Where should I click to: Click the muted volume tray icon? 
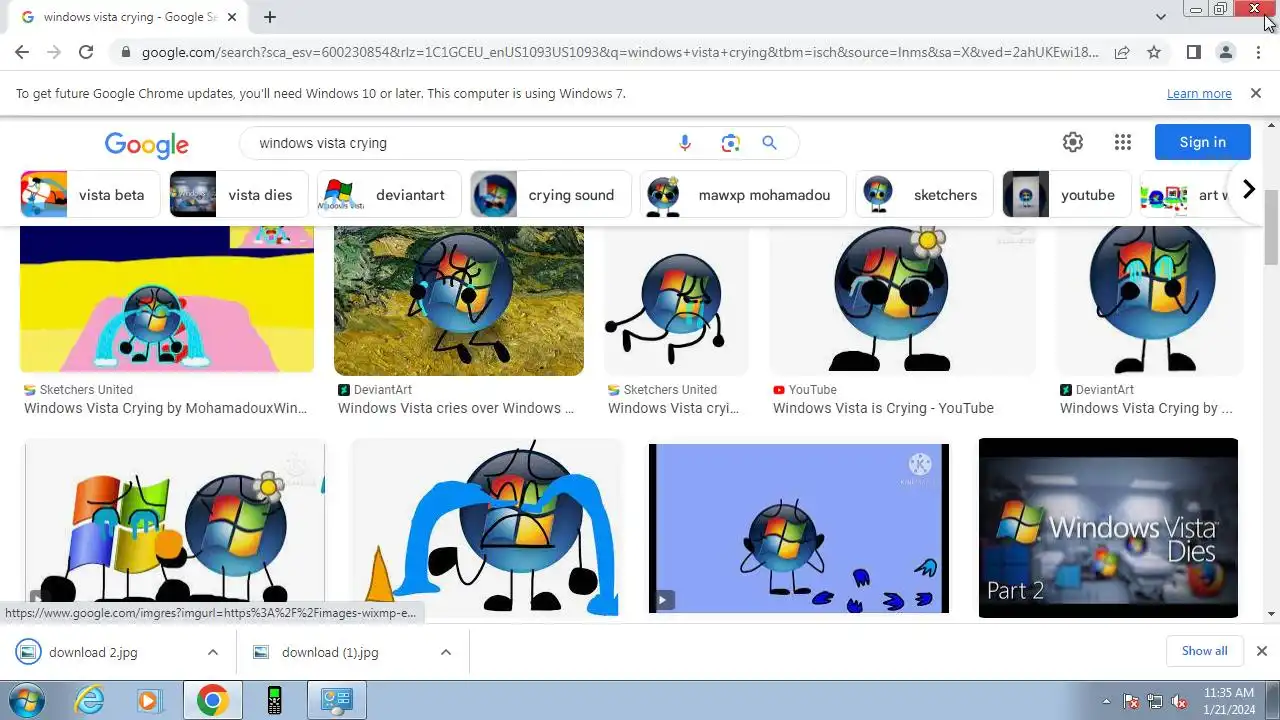(x=1179, y=701)
